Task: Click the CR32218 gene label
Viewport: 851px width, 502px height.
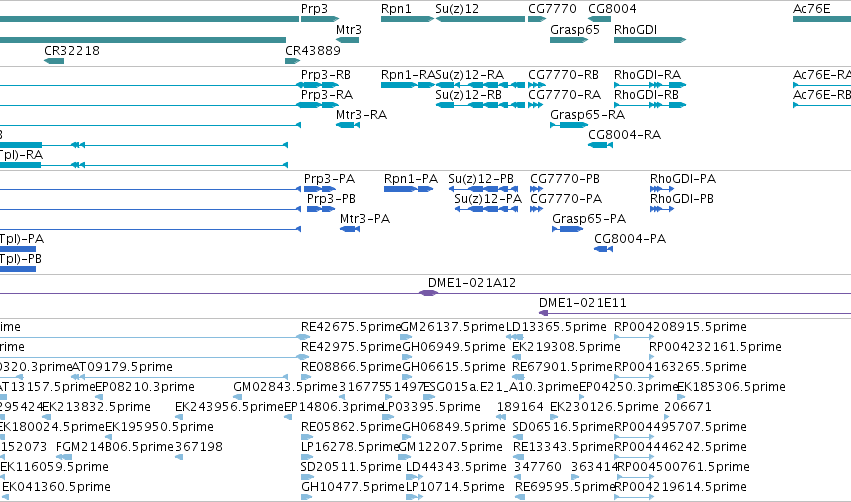Action: pyautogui.click(x=72, y=50)
